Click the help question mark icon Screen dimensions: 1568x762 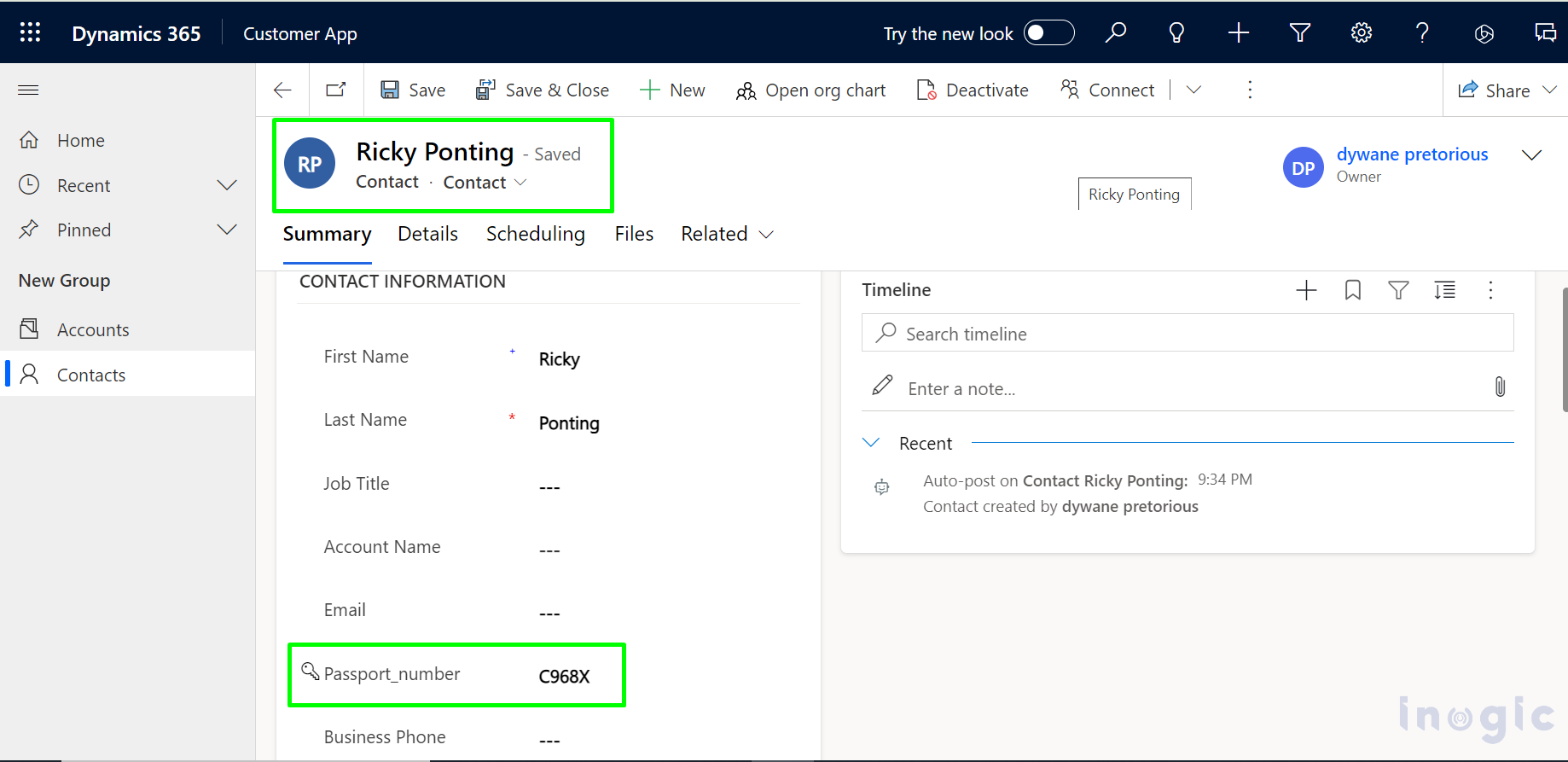(x=1422, y=32)
